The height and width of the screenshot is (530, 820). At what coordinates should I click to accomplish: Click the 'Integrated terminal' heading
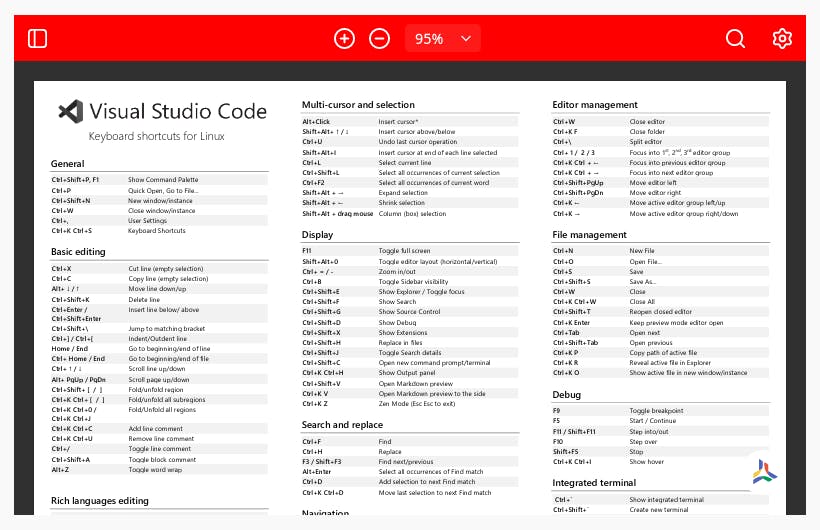coord(594,483)
